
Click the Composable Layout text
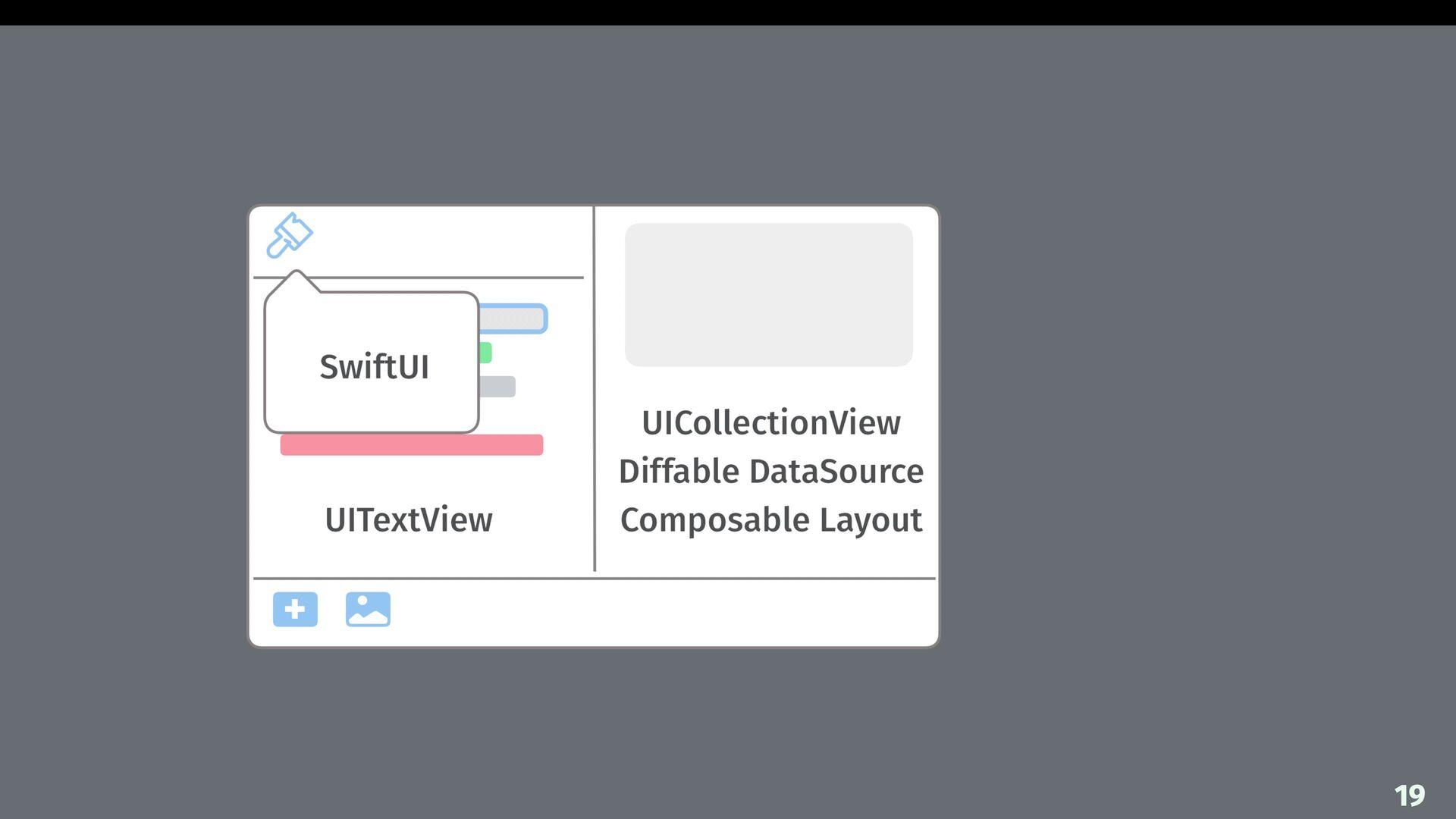771,521
